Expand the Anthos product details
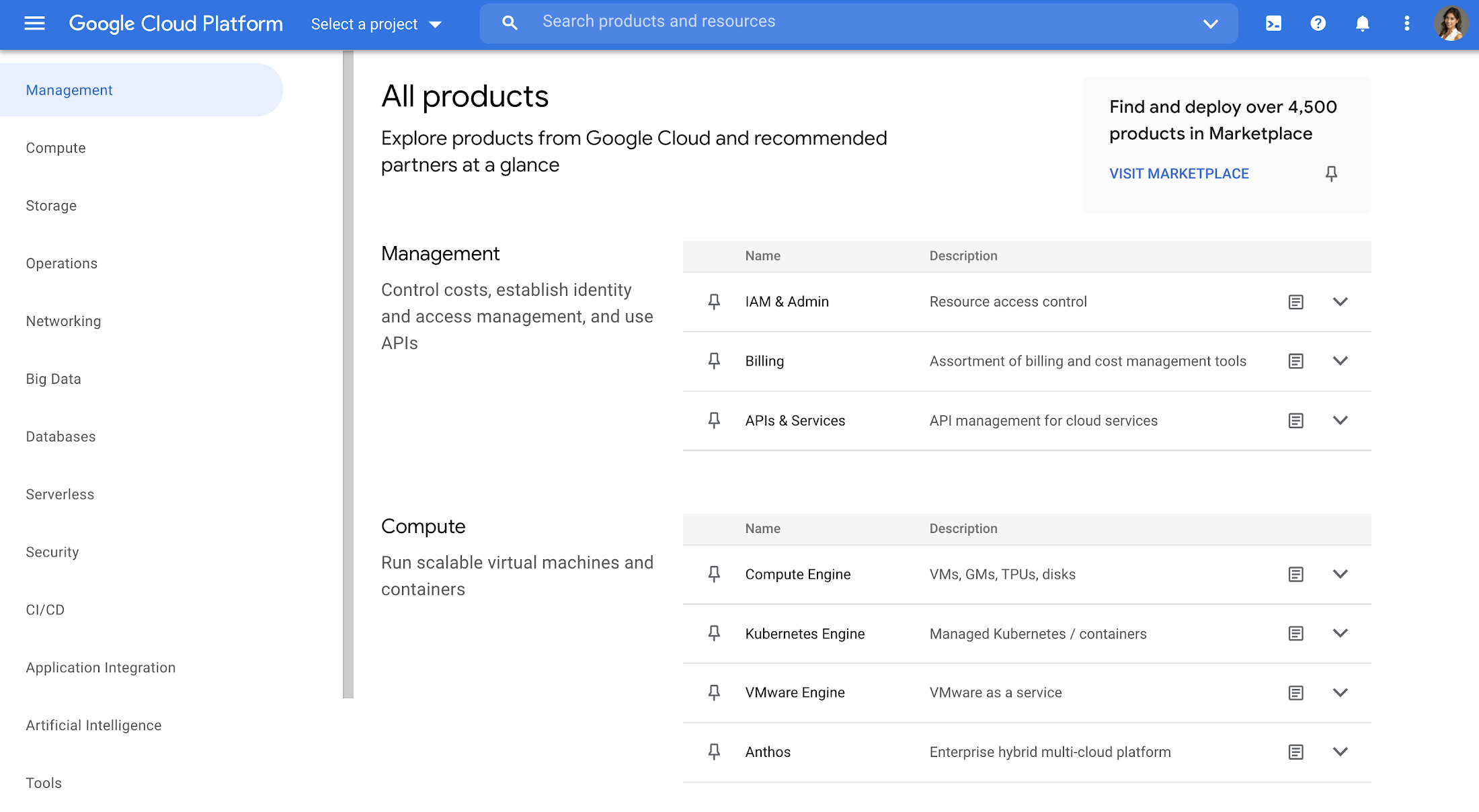The image size is (1479, 812). click(x=1340, y=751)
